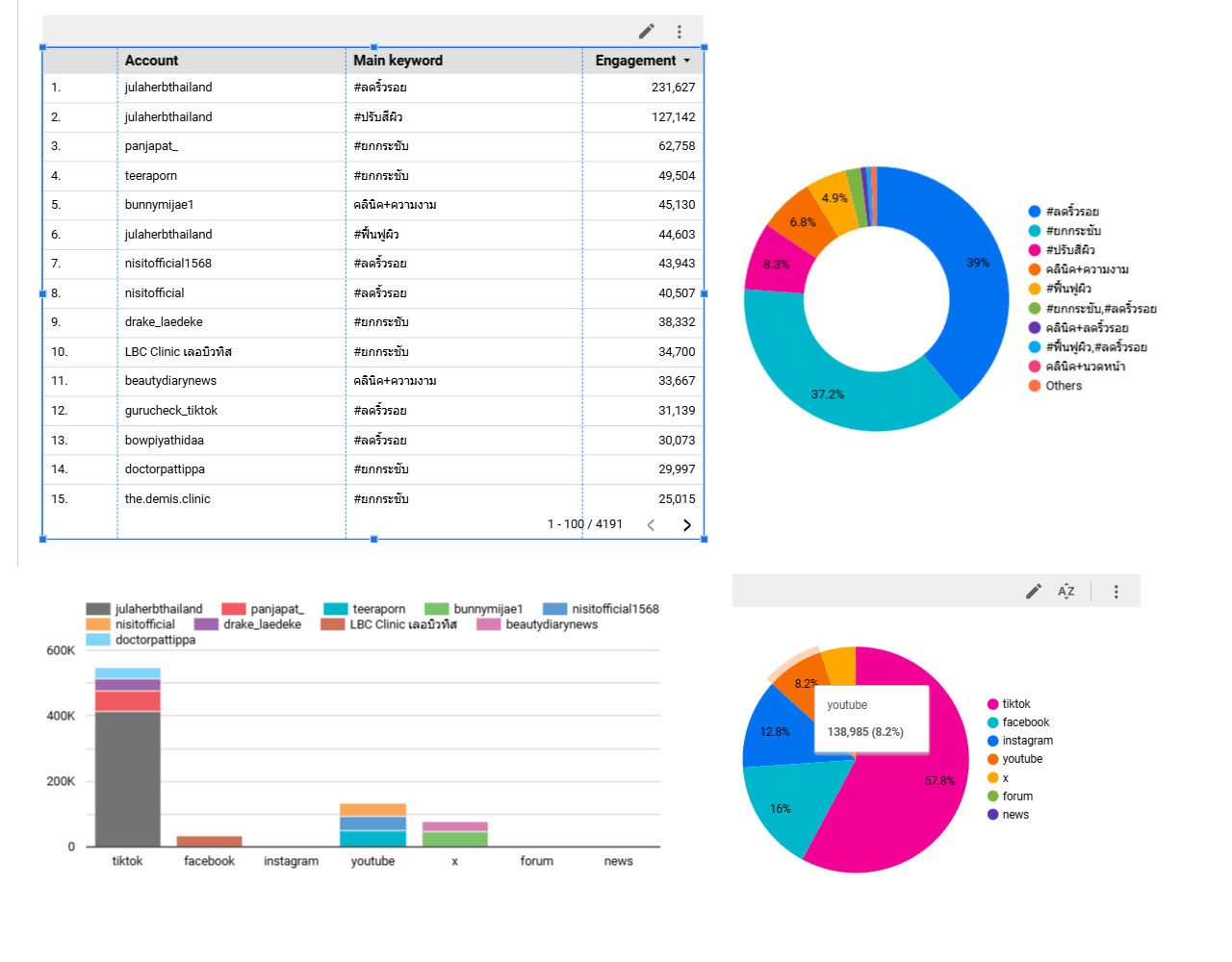Image resolution: width=1232 pixels, height=962 pixels.
Task: Click the julaherbthailand gray legend swatch
Action: (98, 609)
